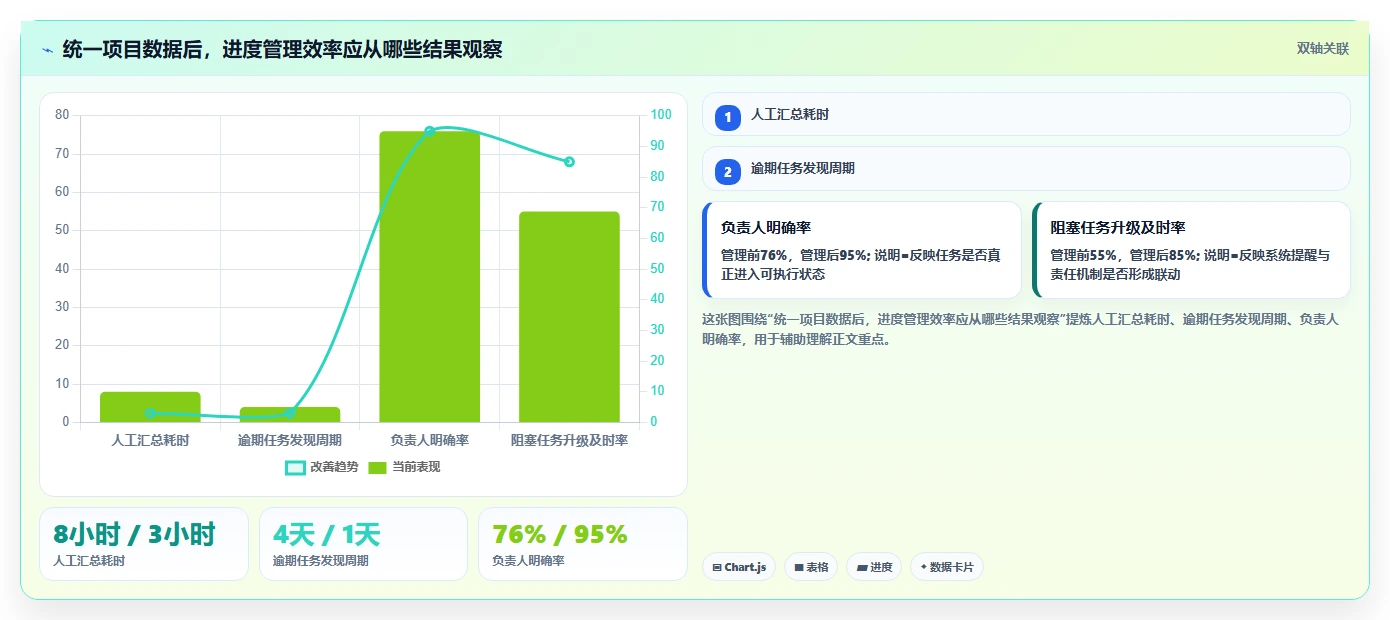Click the right axis value 100
This screenshot has height=620, width=1390.
click(660, 115)
